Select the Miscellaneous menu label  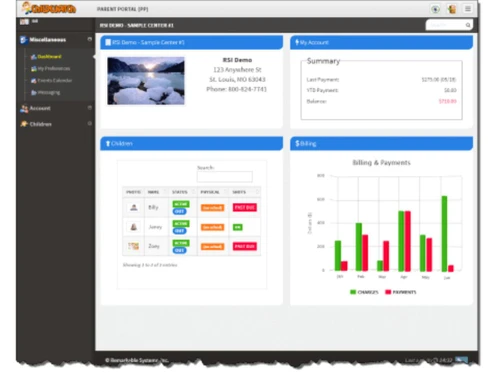coord(48,40)
